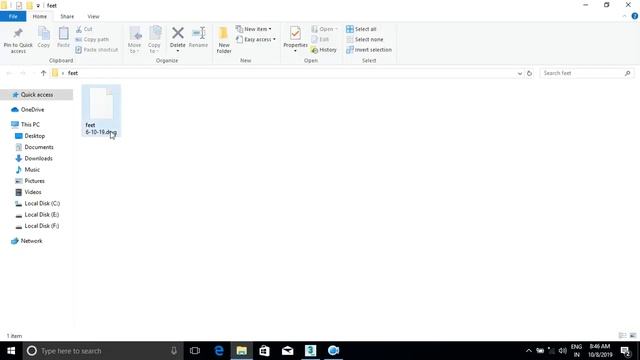640x360 pixels.
Task: Click Pin to Quick access icon
Action: [x=18, y=40]
